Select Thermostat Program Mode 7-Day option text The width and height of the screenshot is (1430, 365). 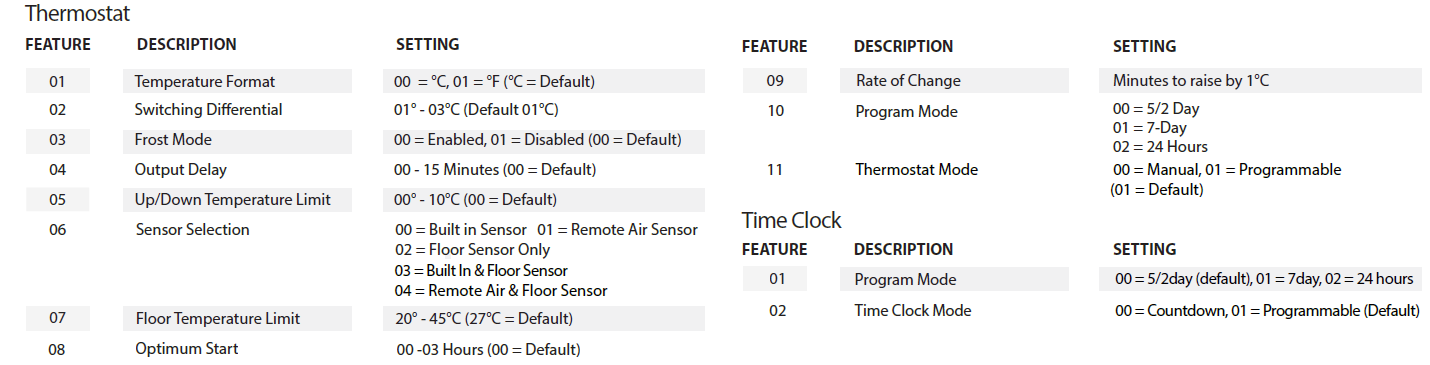tap(1150, 129)
